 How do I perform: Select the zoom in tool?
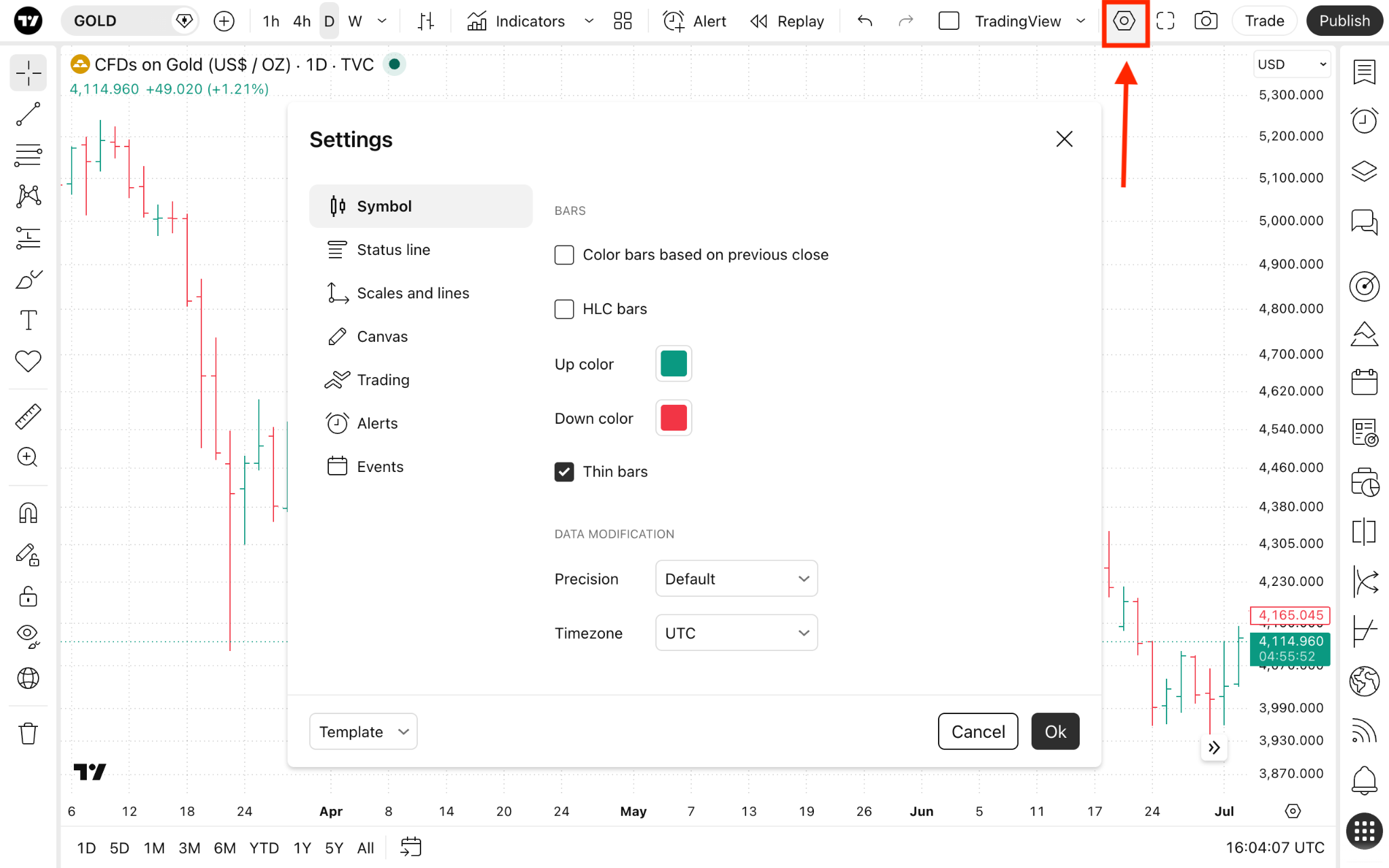(28, 458)
